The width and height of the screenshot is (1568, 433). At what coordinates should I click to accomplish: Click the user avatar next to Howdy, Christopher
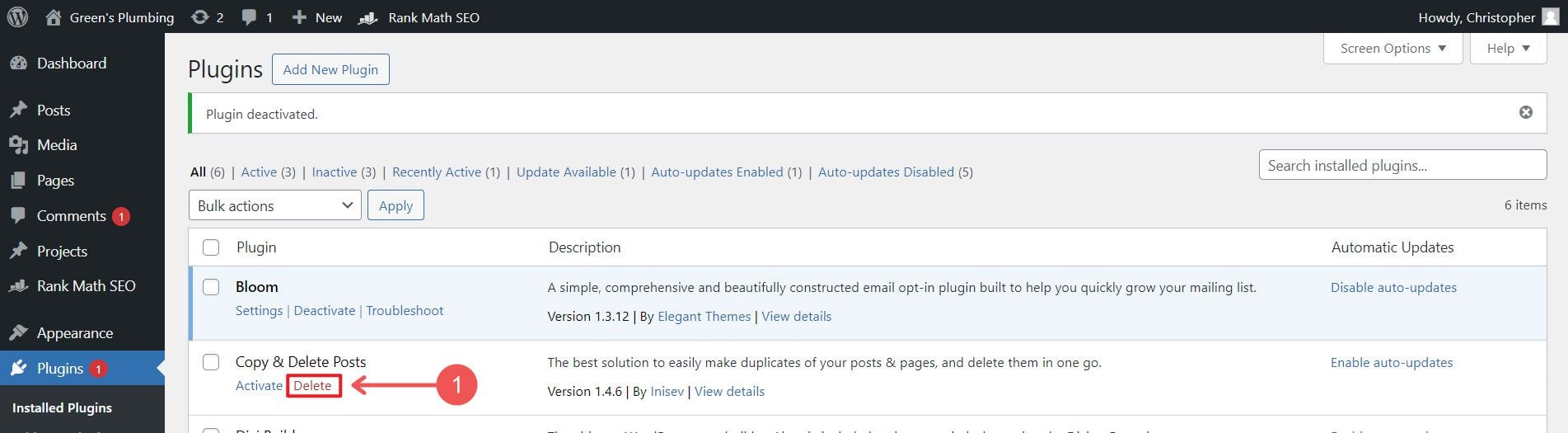(1550, 17)
